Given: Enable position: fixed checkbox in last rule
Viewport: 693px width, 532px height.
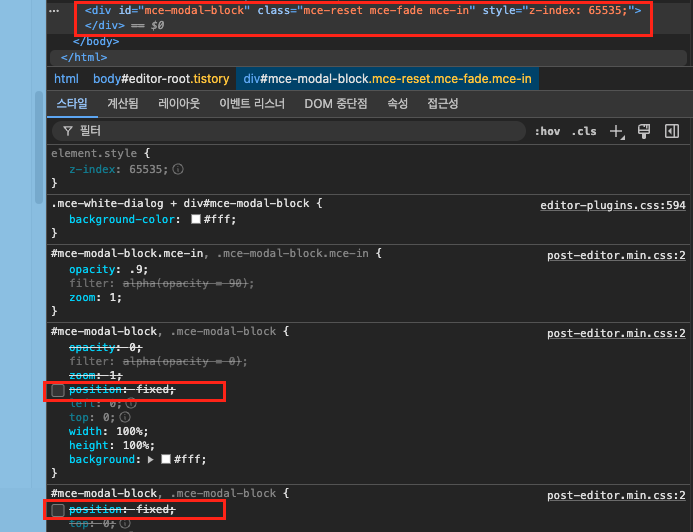Looking at the screenshot, I should (x=58, y=510).
